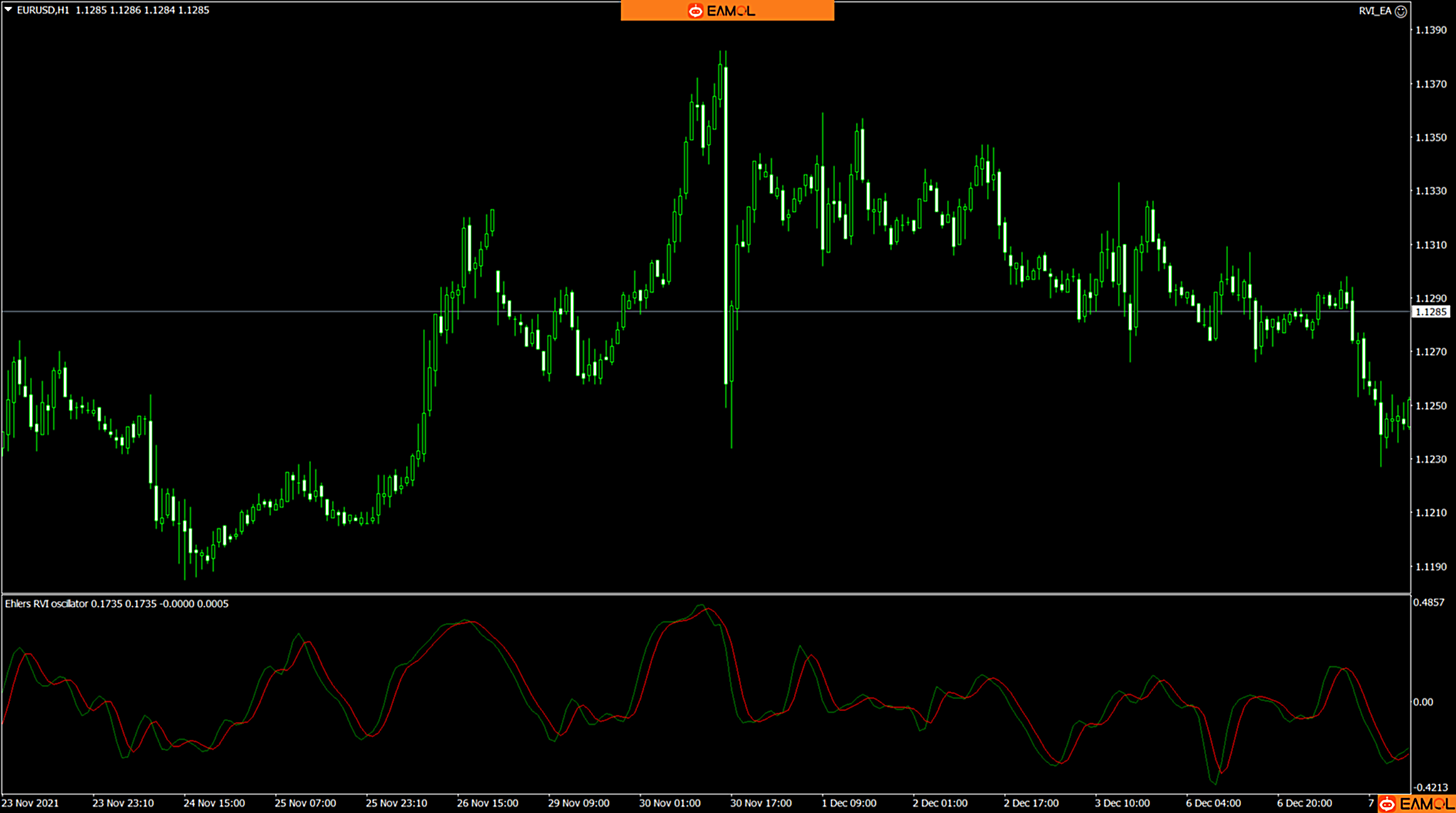Click the orange EAMQL banner at top
This screenshot has width=1456, height=813.
[x=727, y=11]
